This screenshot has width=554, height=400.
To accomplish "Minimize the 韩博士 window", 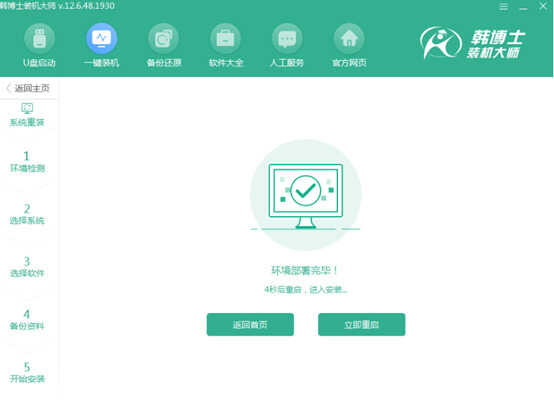I will point(523,7).
